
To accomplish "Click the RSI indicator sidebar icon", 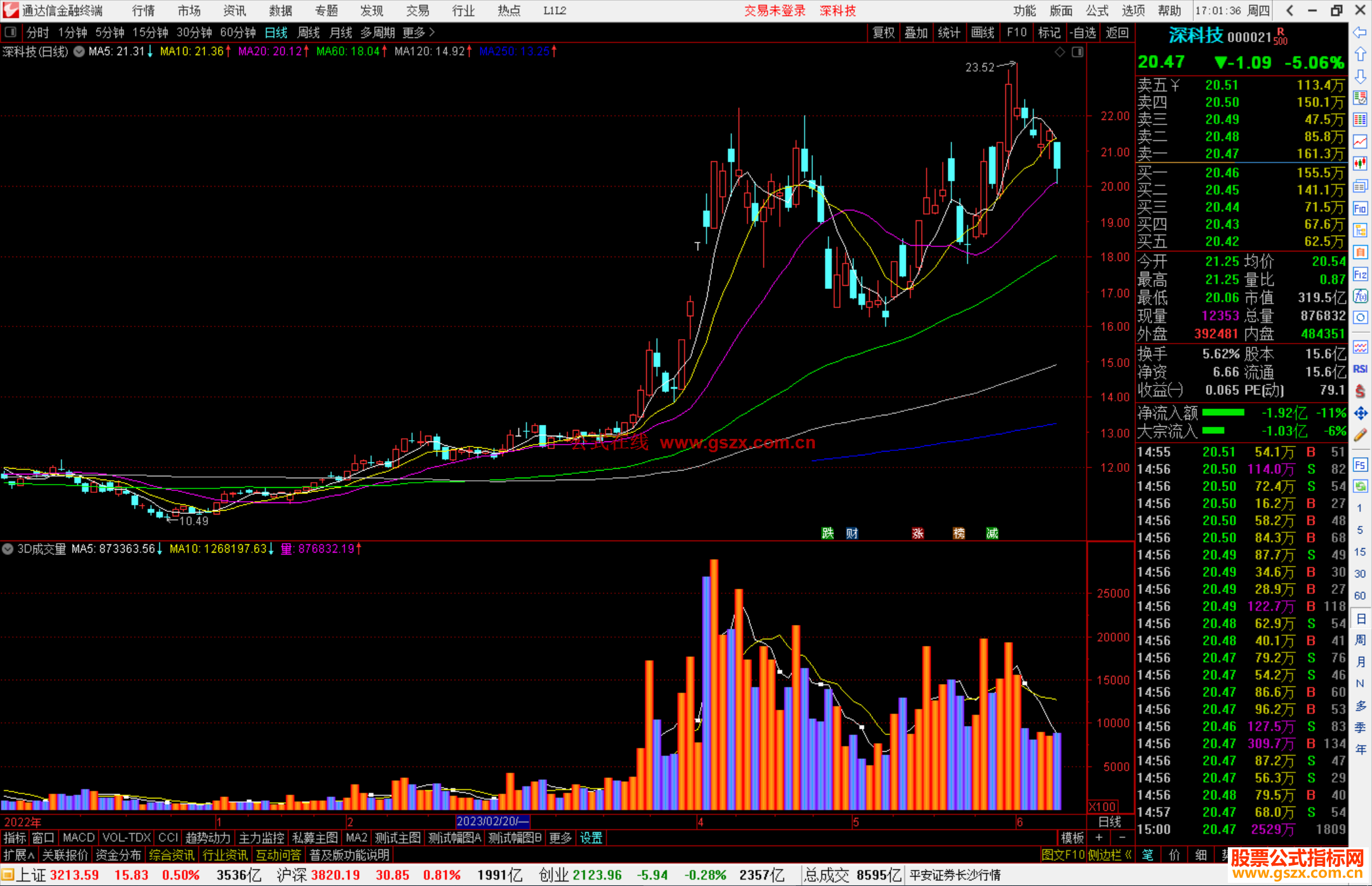I will click(1360, 369).
